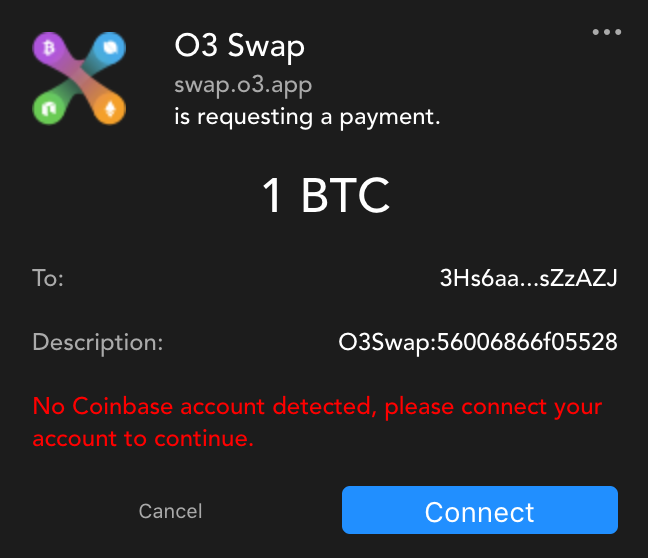Viewport: 648px width, 558px height.
Task: Click the 1 BTC amount
Action: (326, 195)
